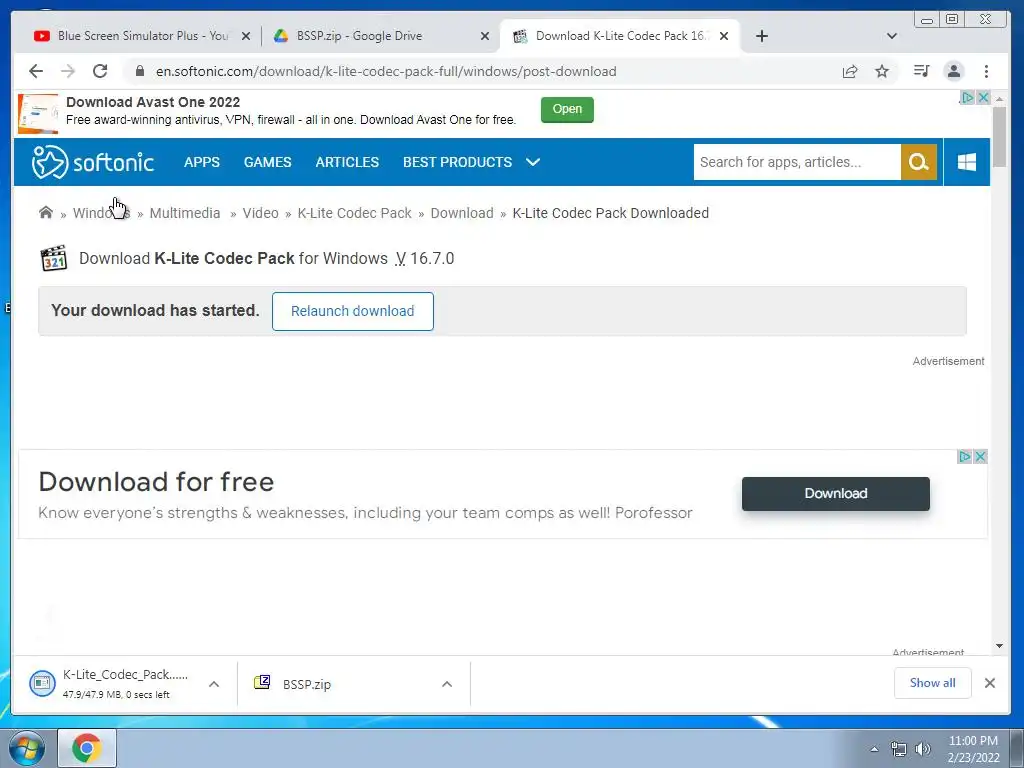
Task: Click the dark Download button in ad
Action: [x=835, y=494]
